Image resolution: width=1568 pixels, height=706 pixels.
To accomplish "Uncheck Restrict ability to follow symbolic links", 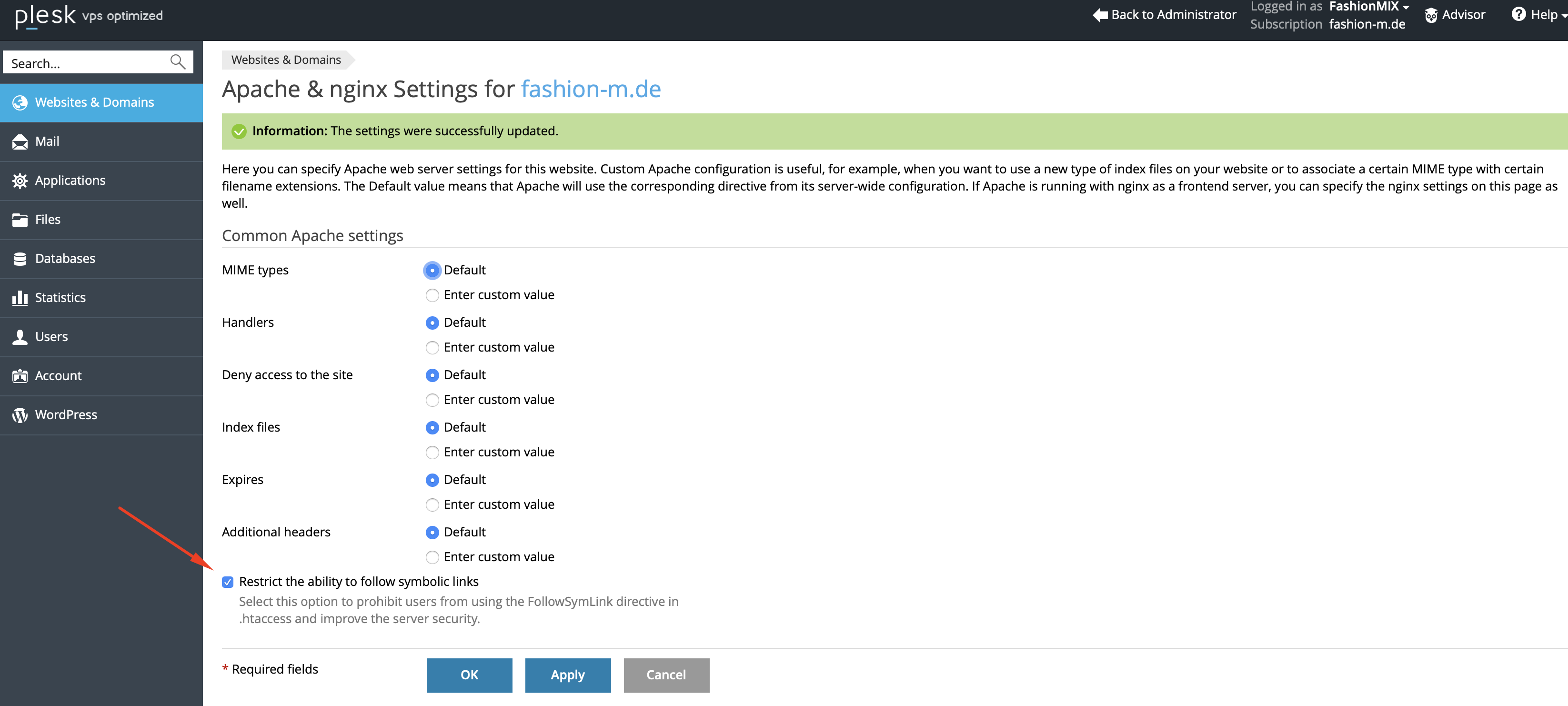I will [x=228, y=583].
